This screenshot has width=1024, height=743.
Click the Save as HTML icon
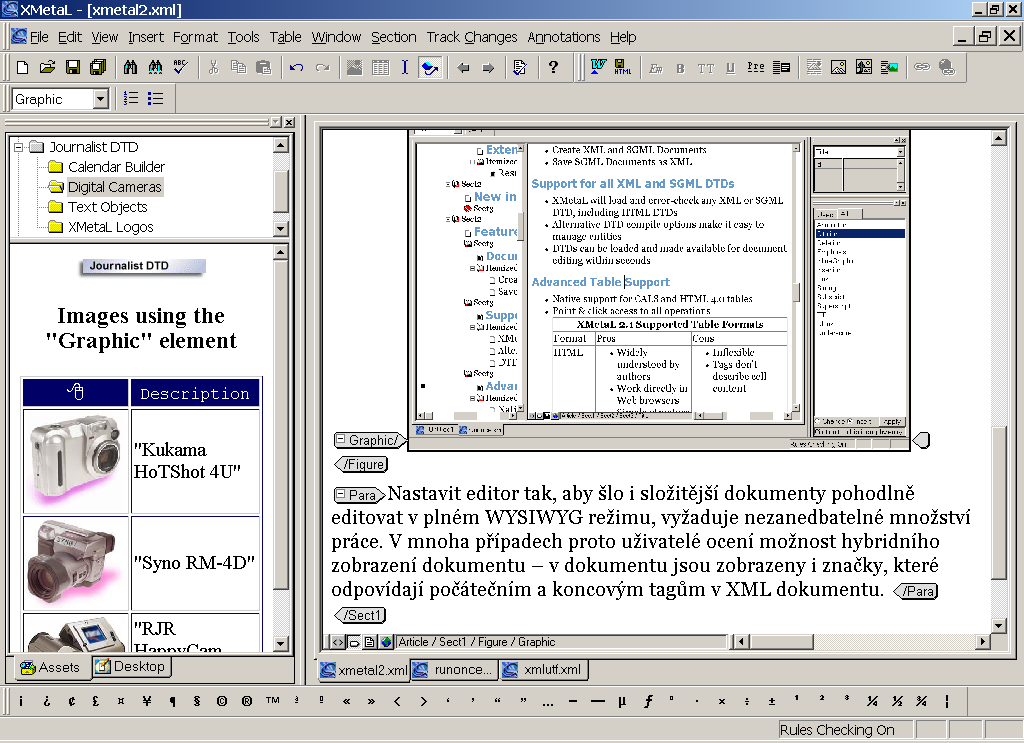(x=622, y=68)
